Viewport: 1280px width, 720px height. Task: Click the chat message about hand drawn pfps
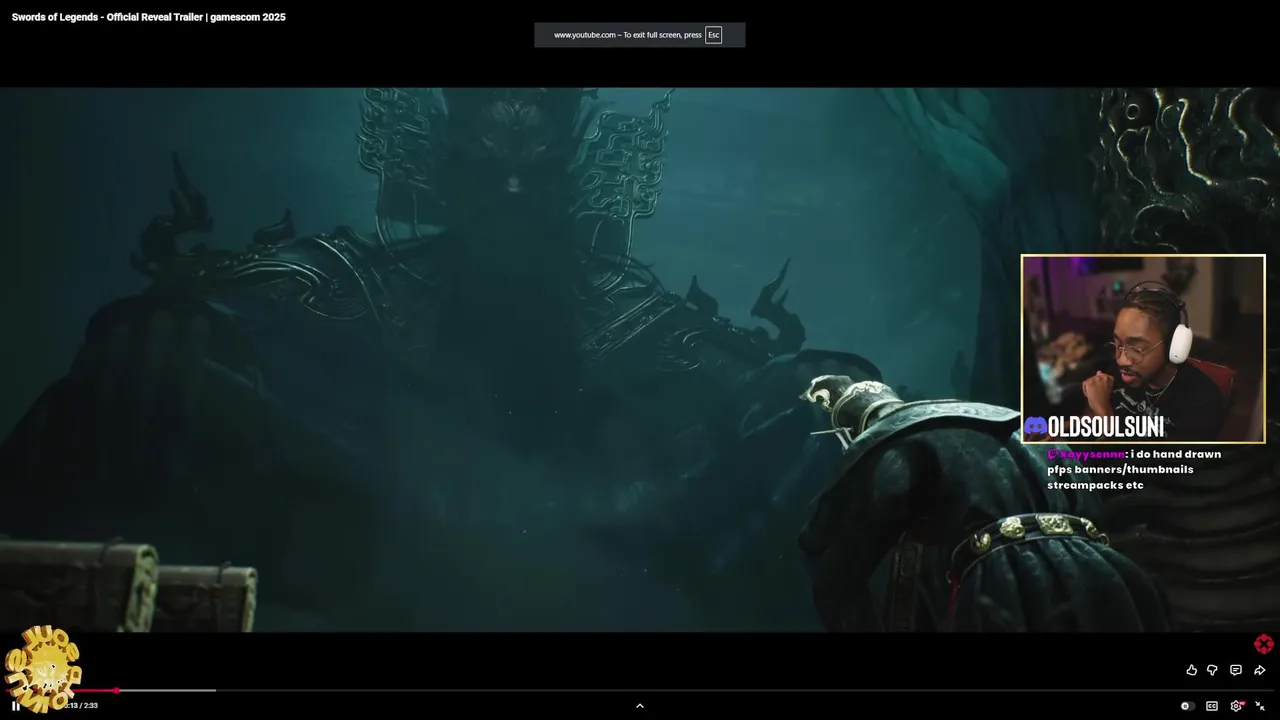(x=1134, y=469)
